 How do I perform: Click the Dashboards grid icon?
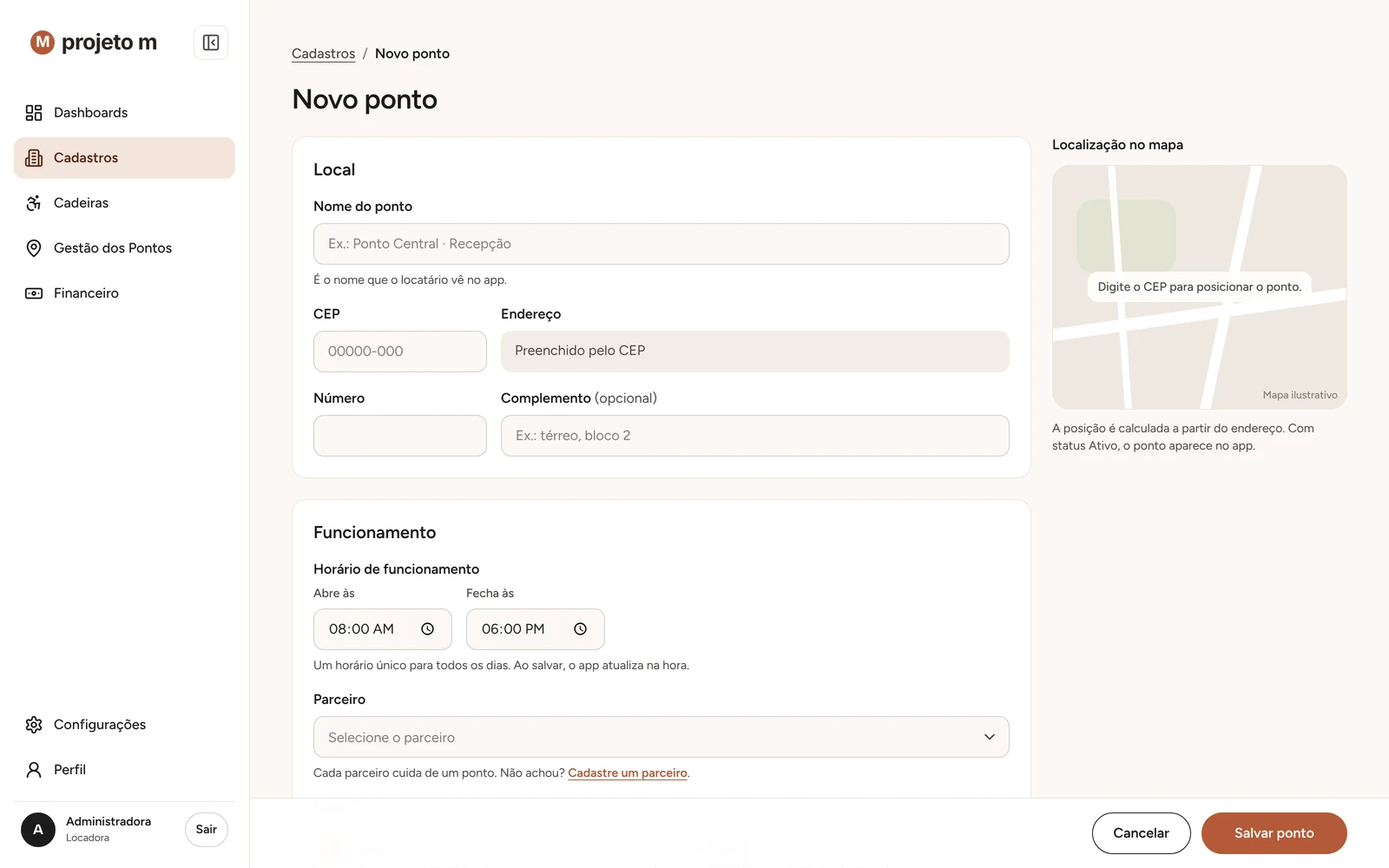[x=34, y=113]
